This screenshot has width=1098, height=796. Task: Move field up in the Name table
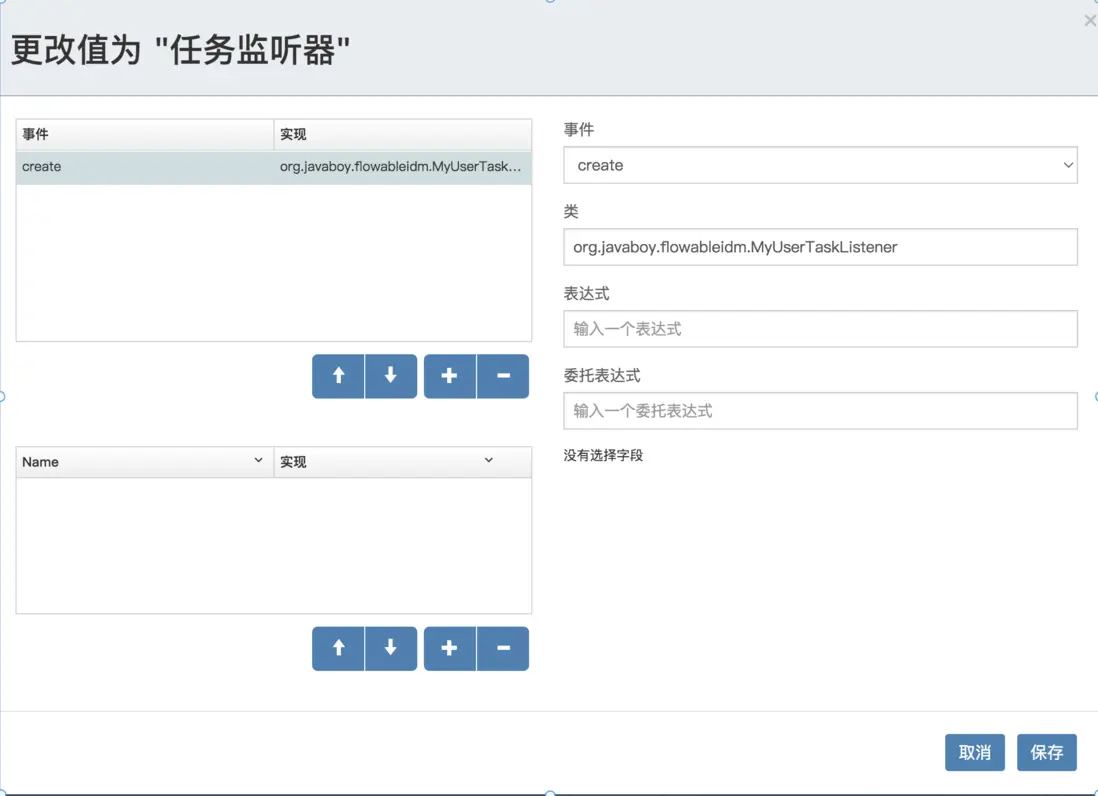338,648
